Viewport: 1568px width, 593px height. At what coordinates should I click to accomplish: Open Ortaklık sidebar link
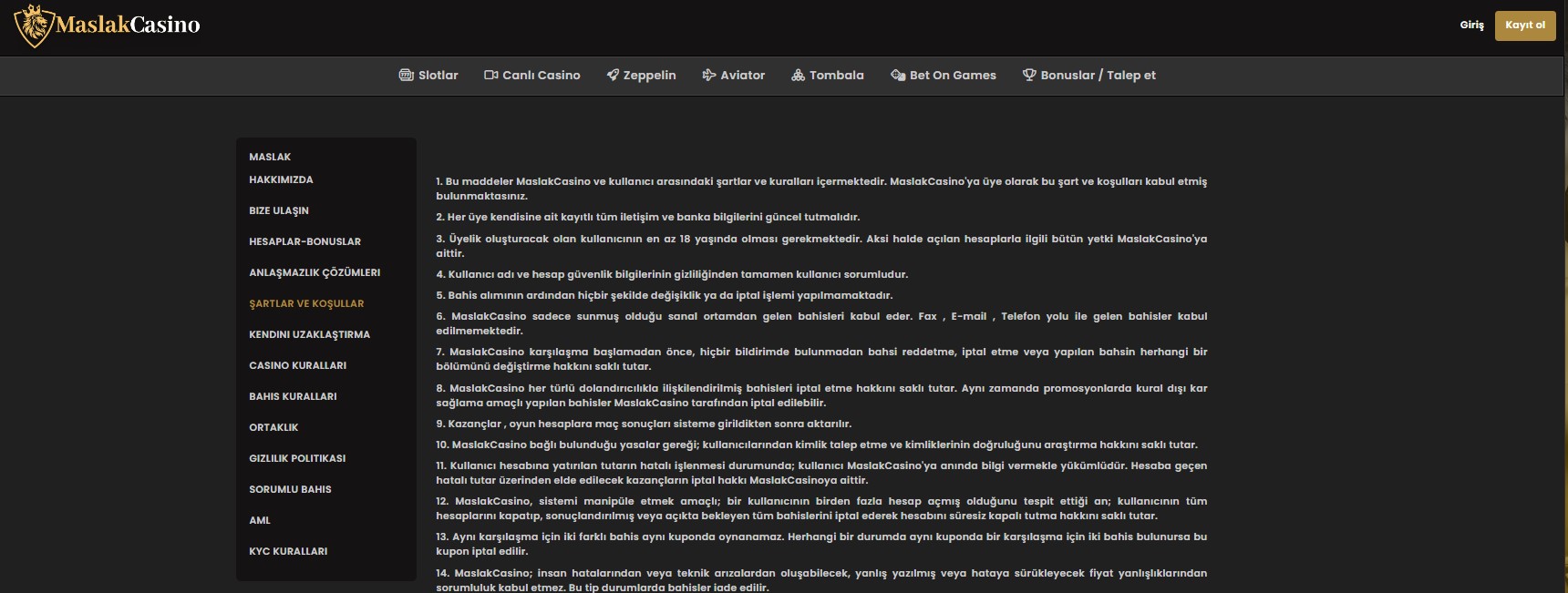[273, 427]
